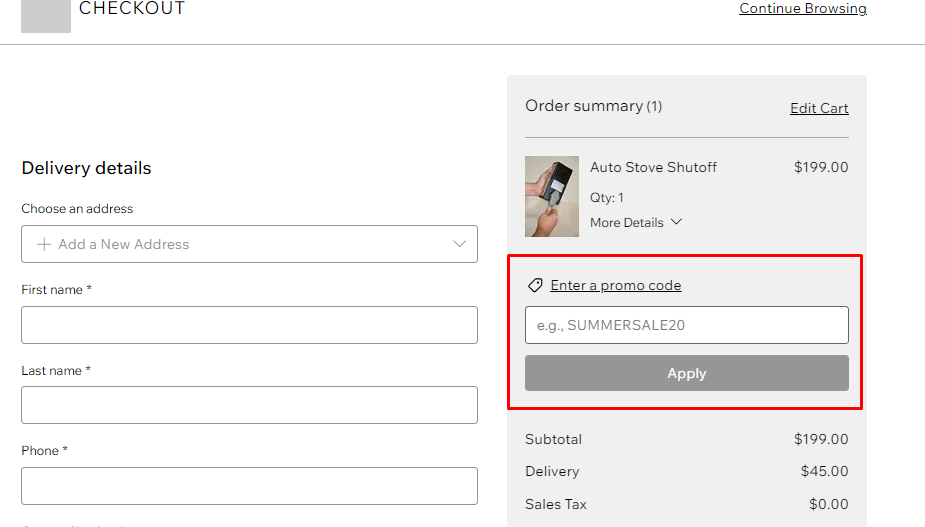Click the Subtotal amount $199.00

pyautogui.click(x=821, y=439)
